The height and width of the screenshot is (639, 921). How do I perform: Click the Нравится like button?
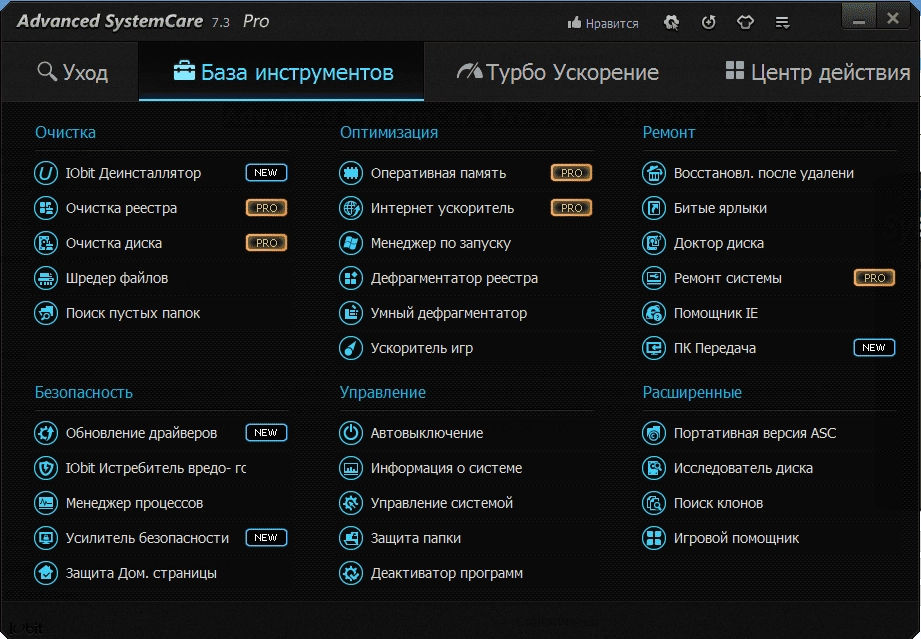(603, 23)
